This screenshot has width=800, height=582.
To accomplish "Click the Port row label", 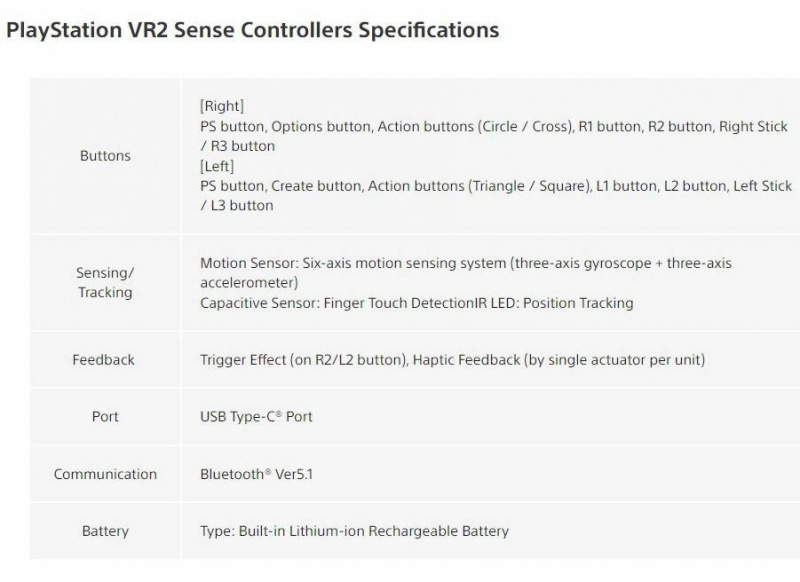I will 105,416.
